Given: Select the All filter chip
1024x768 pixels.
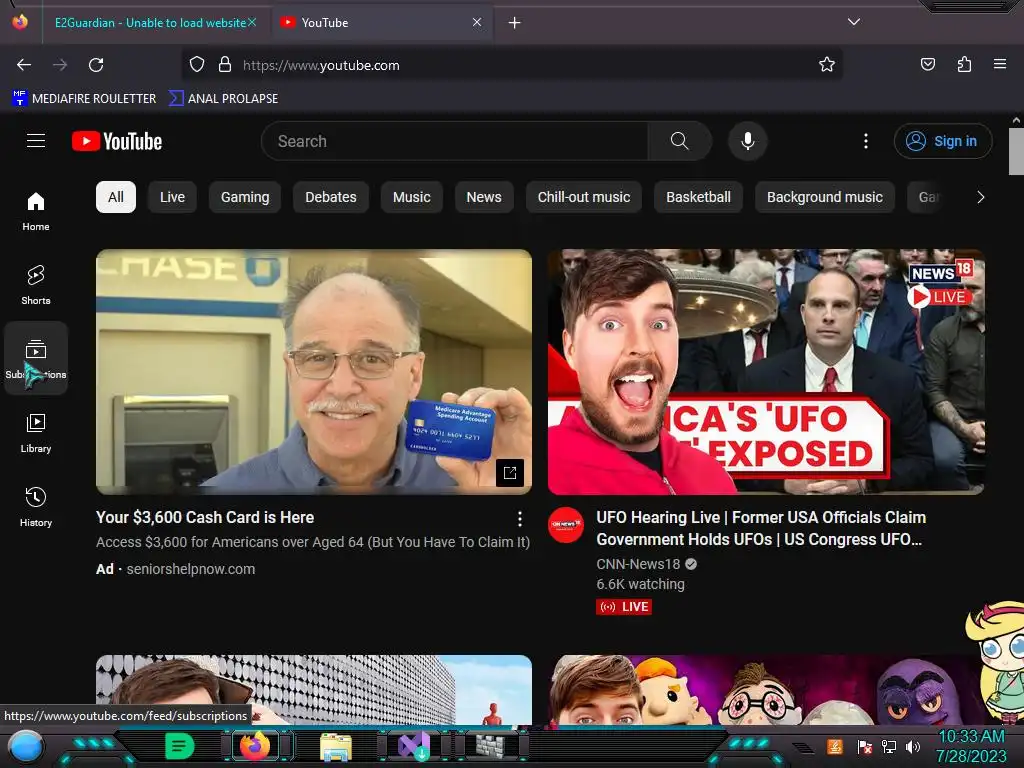Looking at the screenshot, I should [x=116, y=197].
